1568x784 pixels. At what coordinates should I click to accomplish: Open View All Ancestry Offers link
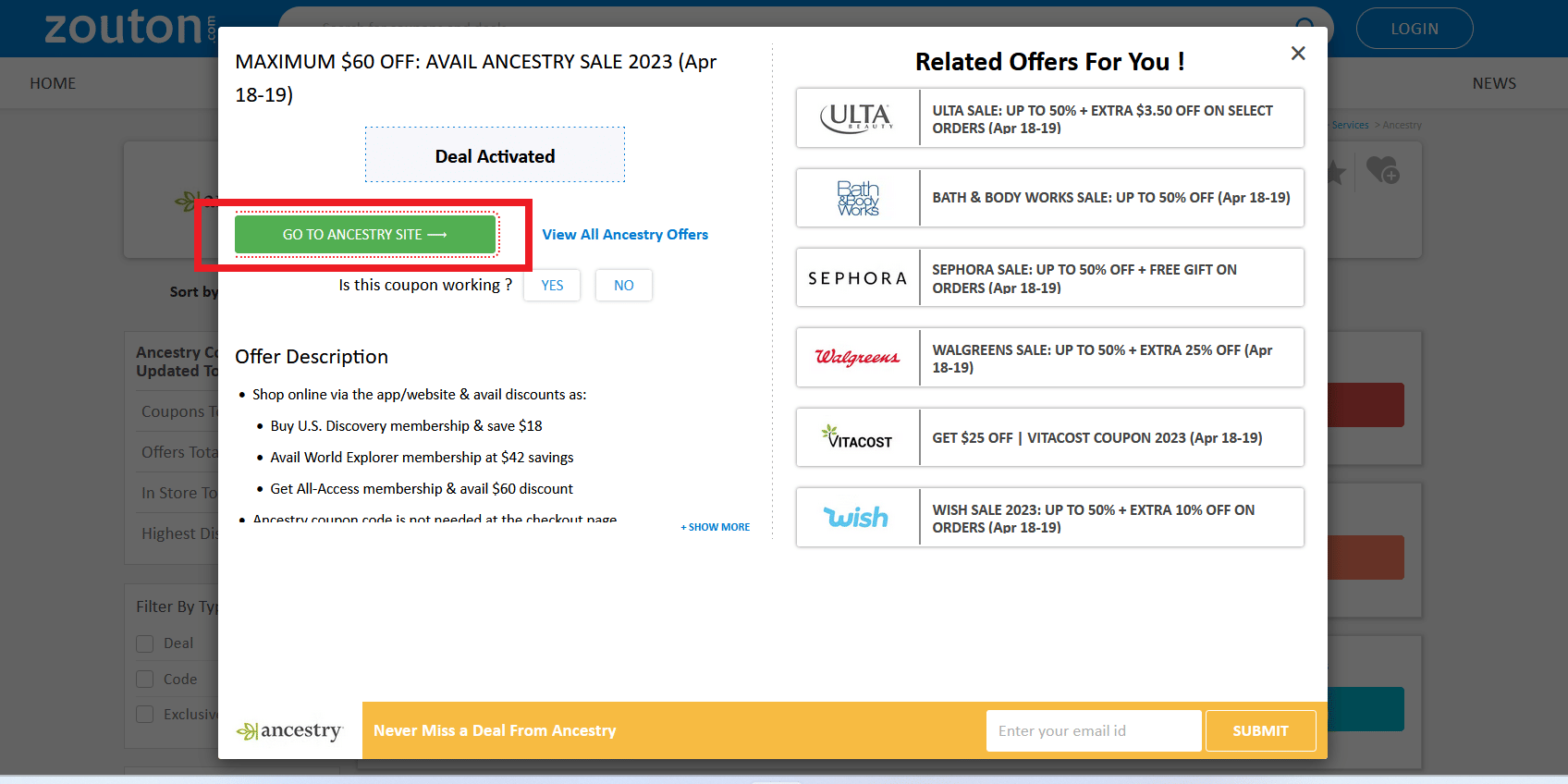625,235
